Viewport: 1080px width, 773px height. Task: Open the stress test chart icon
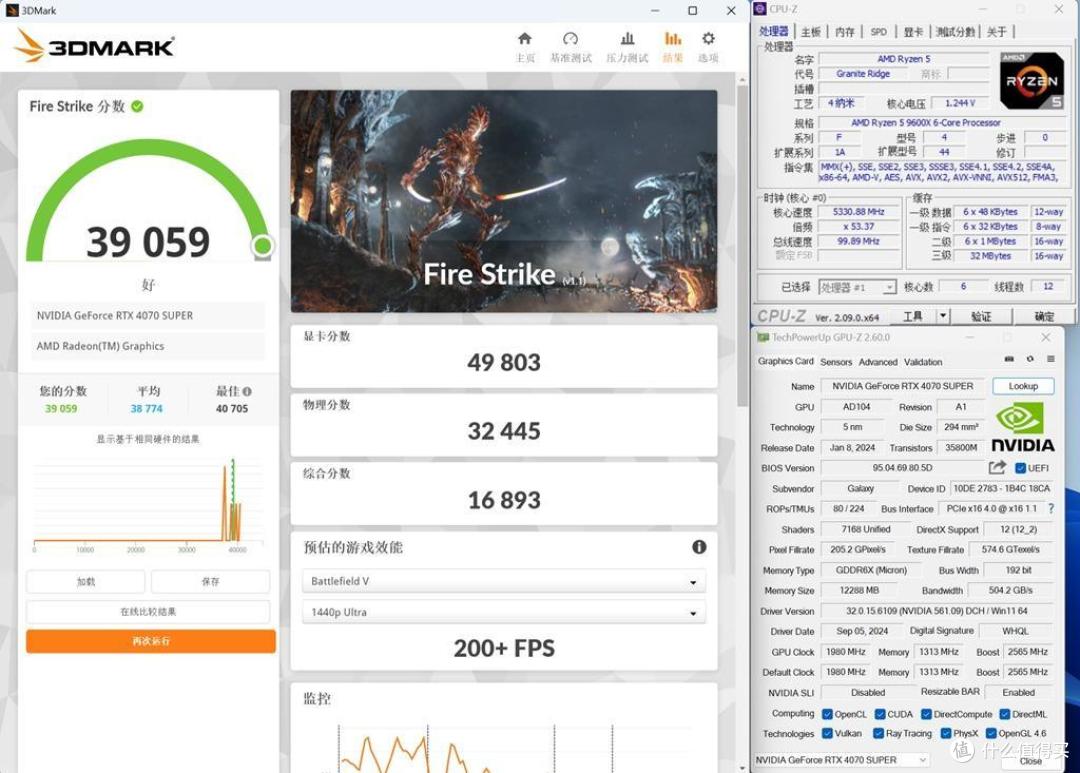[627, 39]
